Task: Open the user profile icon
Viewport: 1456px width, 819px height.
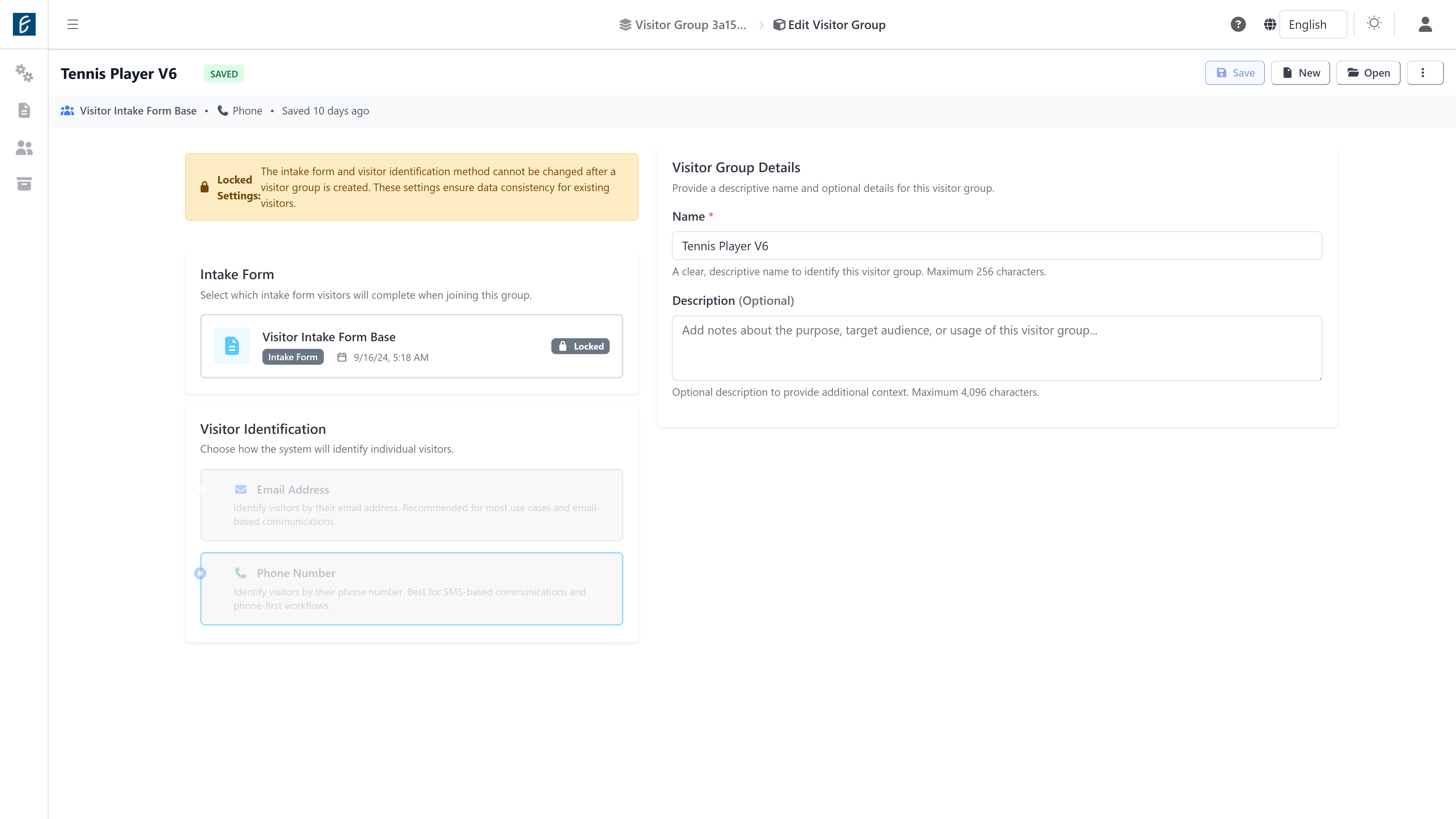Action: click(x=1425, y=24)
